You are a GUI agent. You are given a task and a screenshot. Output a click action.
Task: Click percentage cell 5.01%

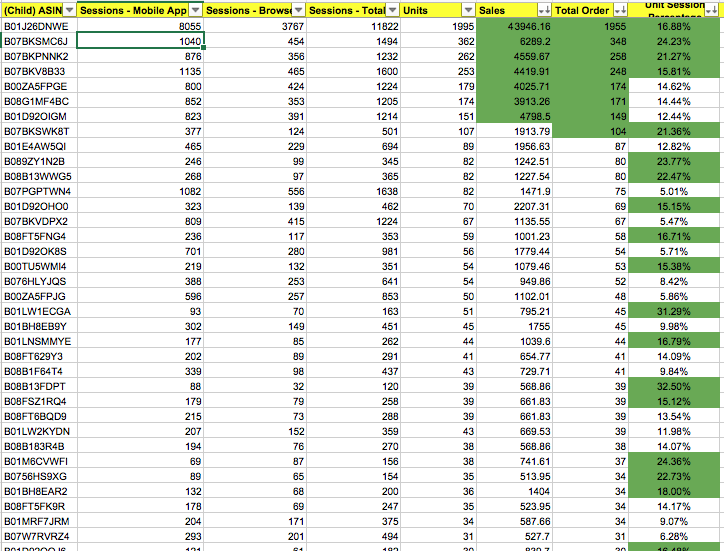[674, 192]
